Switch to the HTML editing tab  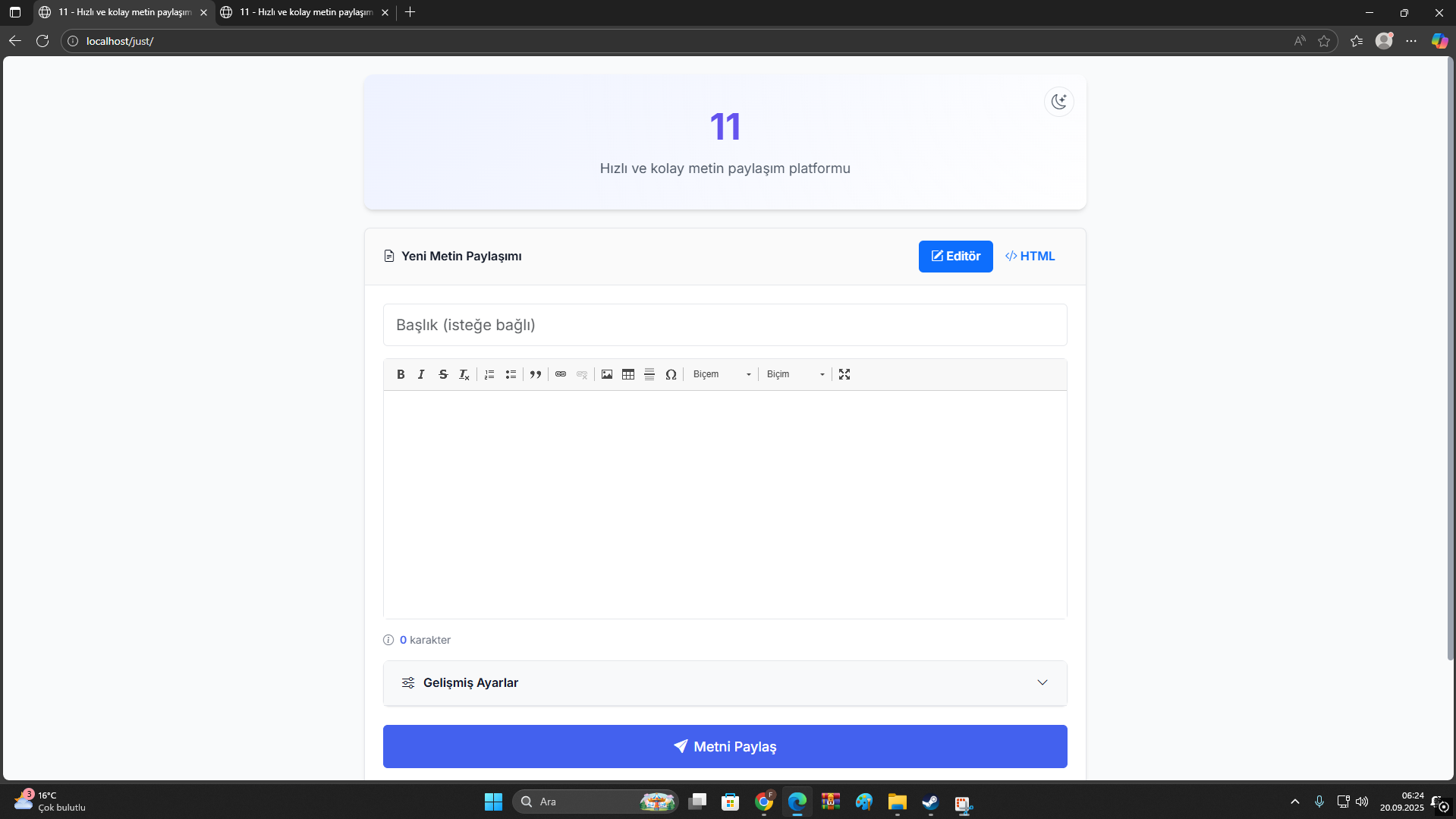1030,257
